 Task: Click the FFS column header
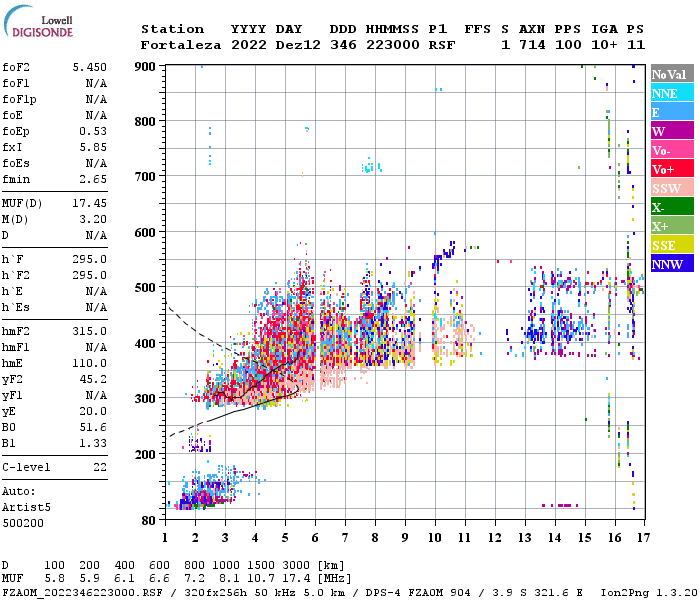click(478, 29)
